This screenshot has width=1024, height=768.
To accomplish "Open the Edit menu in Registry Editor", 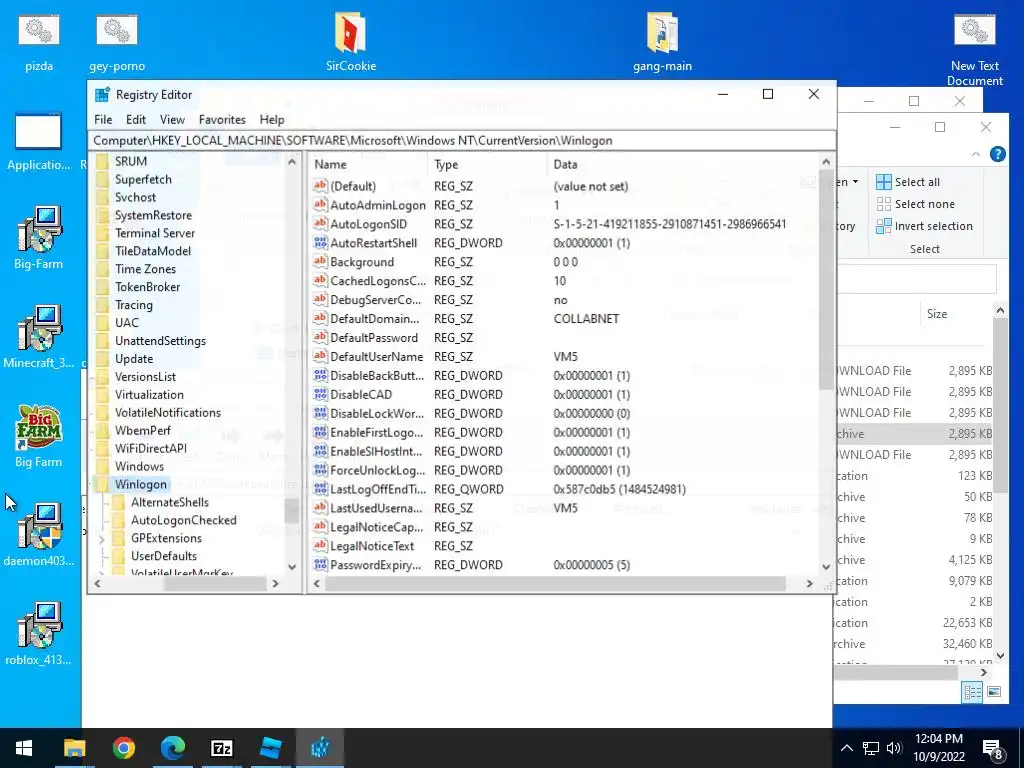I will pyautogui.click(x=136, y=120).
